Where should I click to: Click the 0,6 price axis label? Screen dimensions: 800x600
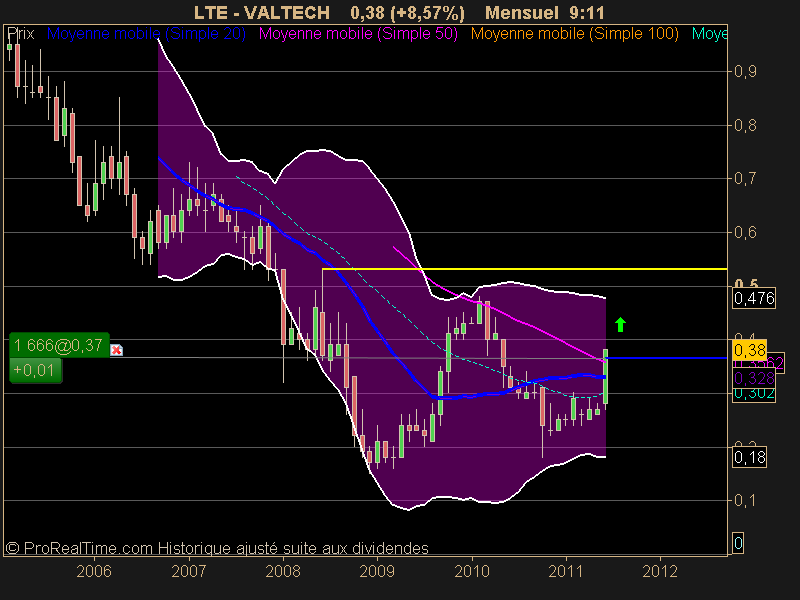[745, 232]
